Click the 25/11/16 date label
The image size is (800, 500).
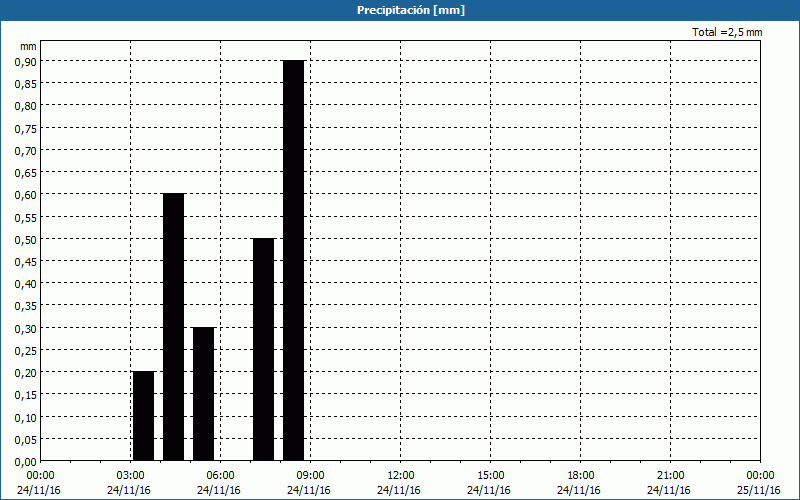pos(759,490)
